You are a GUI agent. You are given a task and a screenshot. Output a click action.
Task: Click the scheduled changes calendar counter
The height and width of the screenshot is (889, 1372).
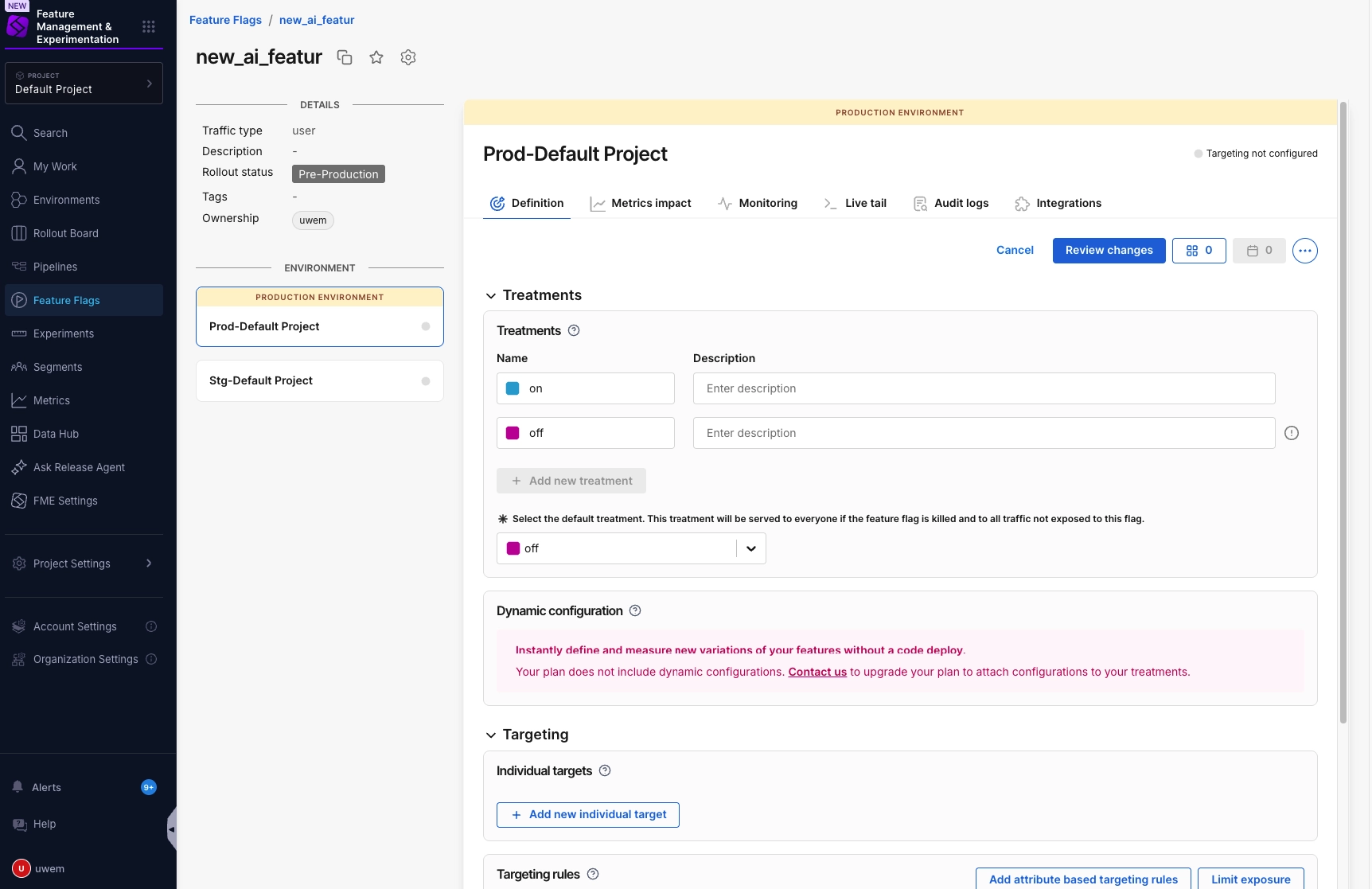click(x=1259, y=250)
